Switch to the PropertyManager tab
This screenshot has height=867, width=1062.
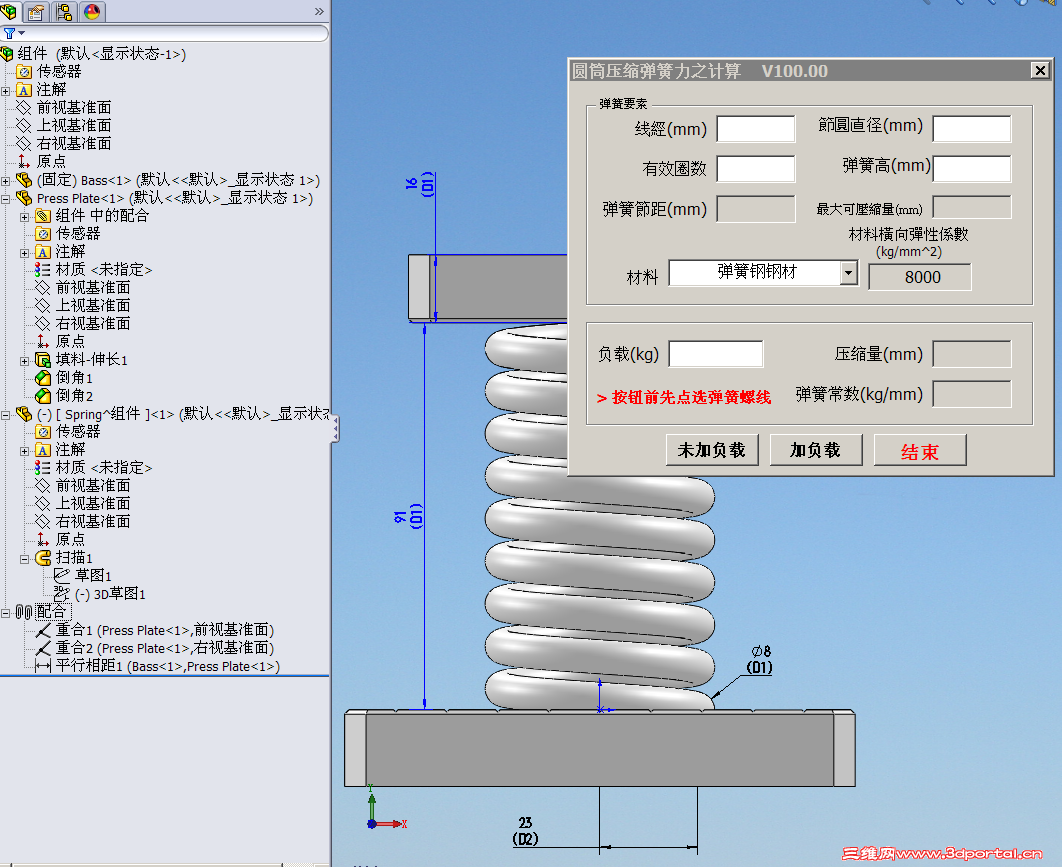[36, 12]
